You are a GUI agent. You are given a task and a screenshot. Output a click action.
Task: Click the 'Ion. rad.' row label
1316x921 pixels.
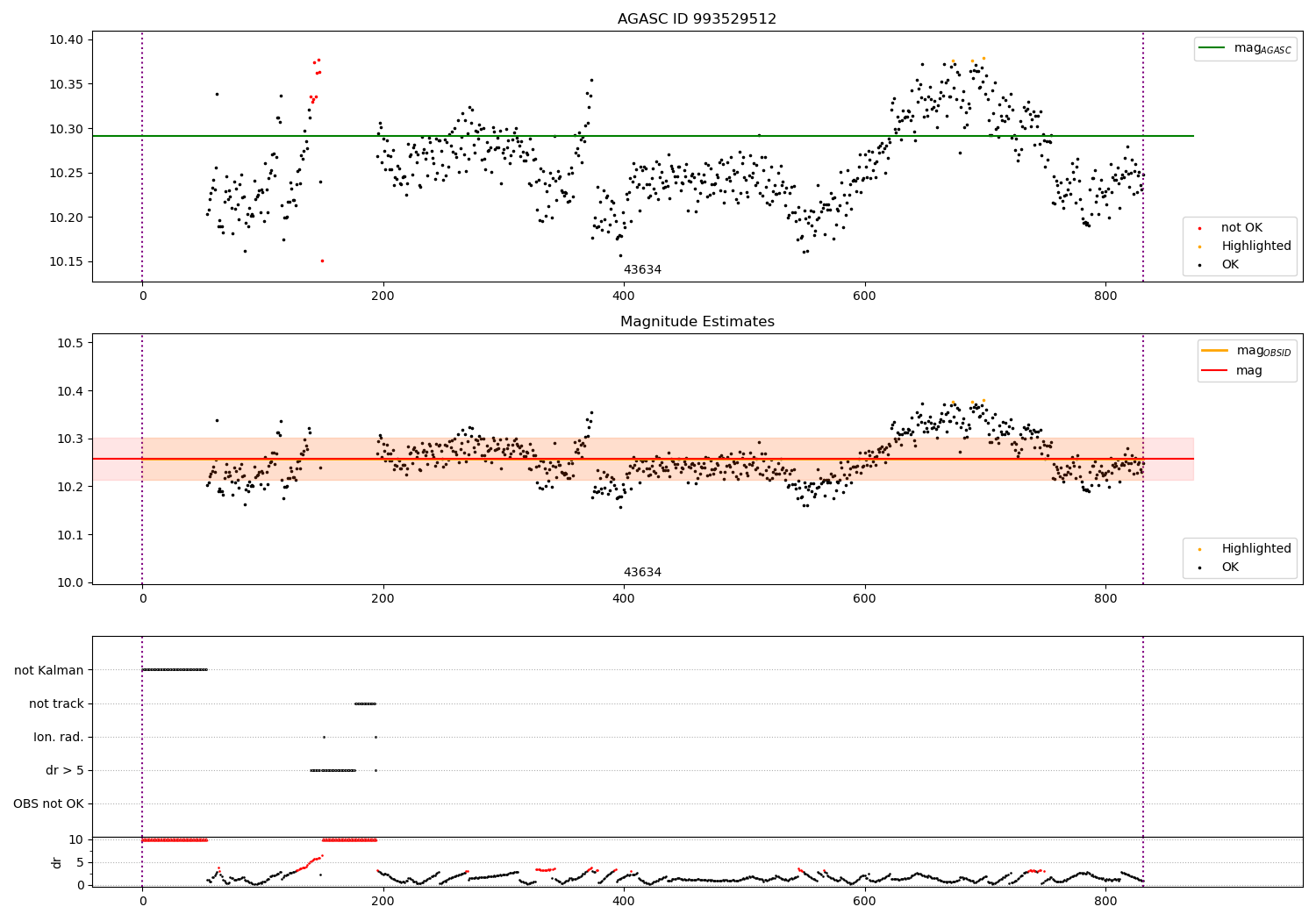[59, 737]
